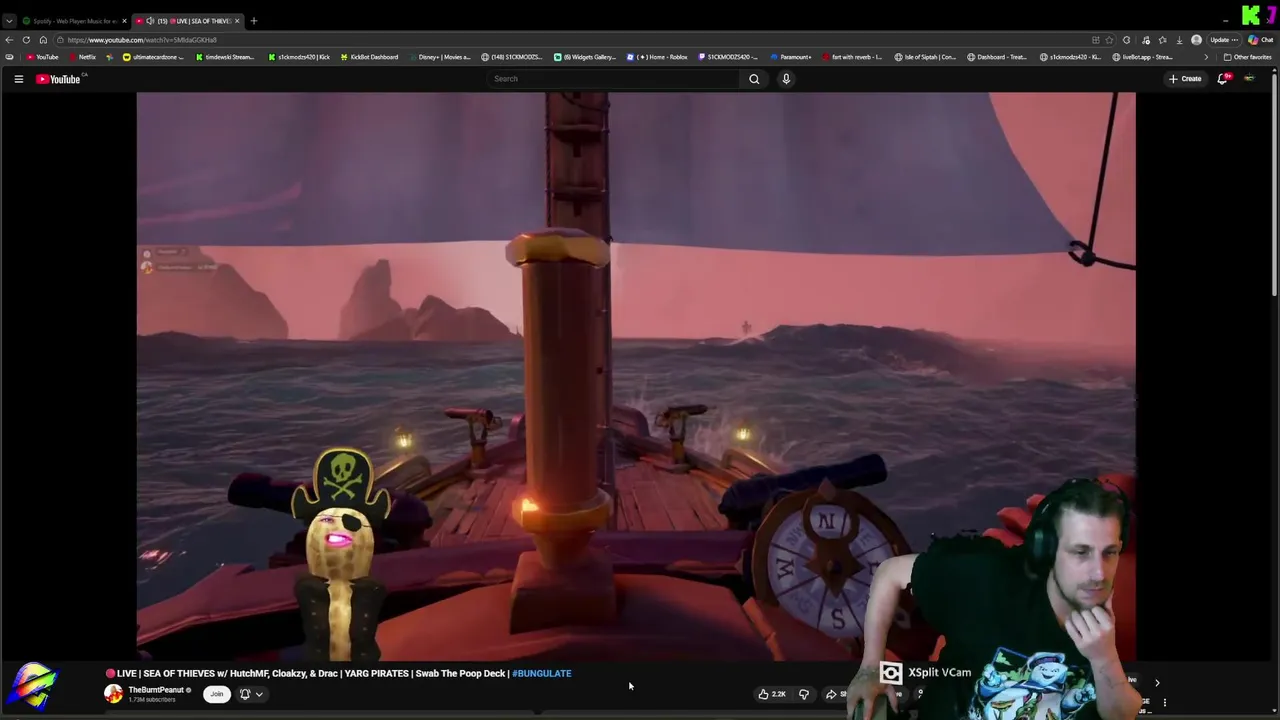
Task: Open YouTube notifications bell
Action: (1223, 79)
